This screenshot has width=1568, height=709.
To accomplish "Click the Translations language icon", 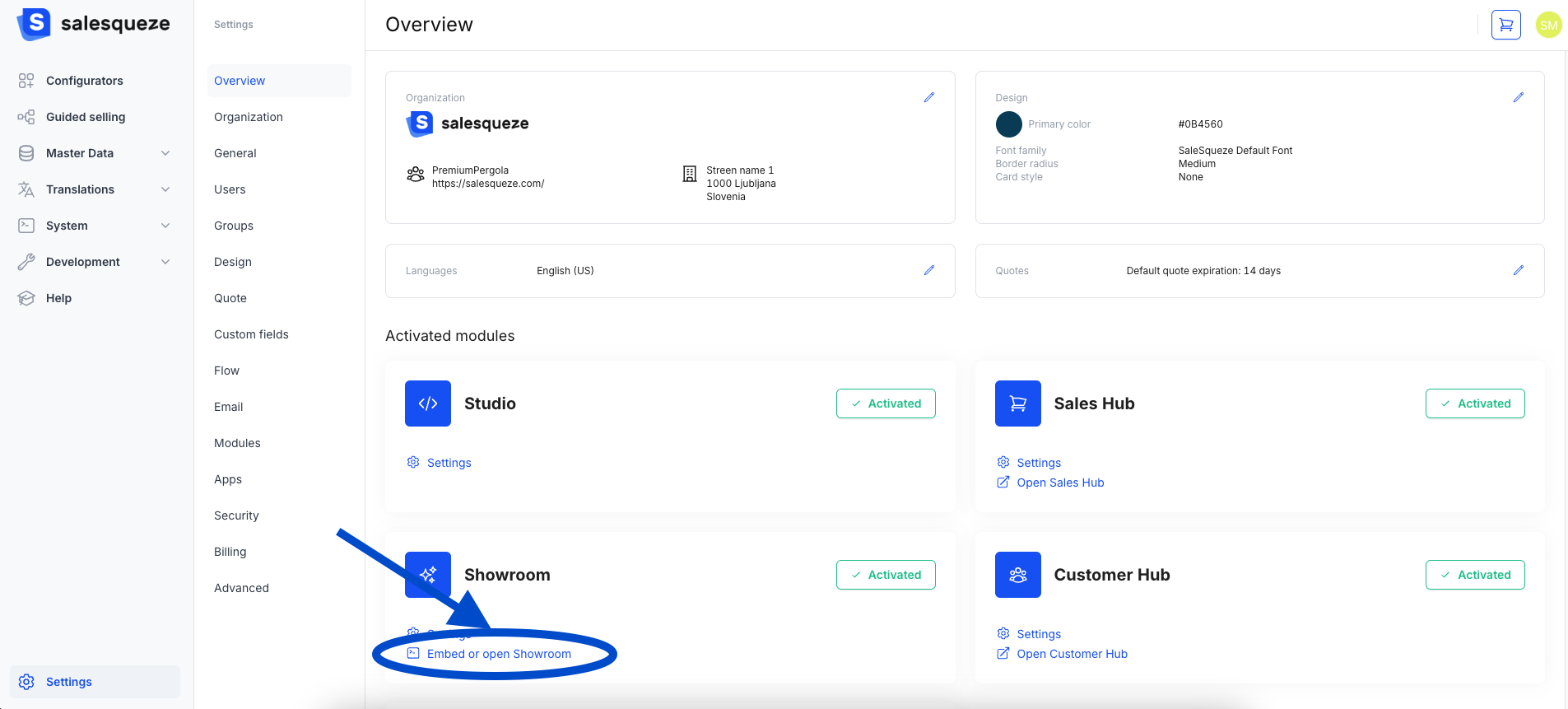I will click(x=26, y=189).
